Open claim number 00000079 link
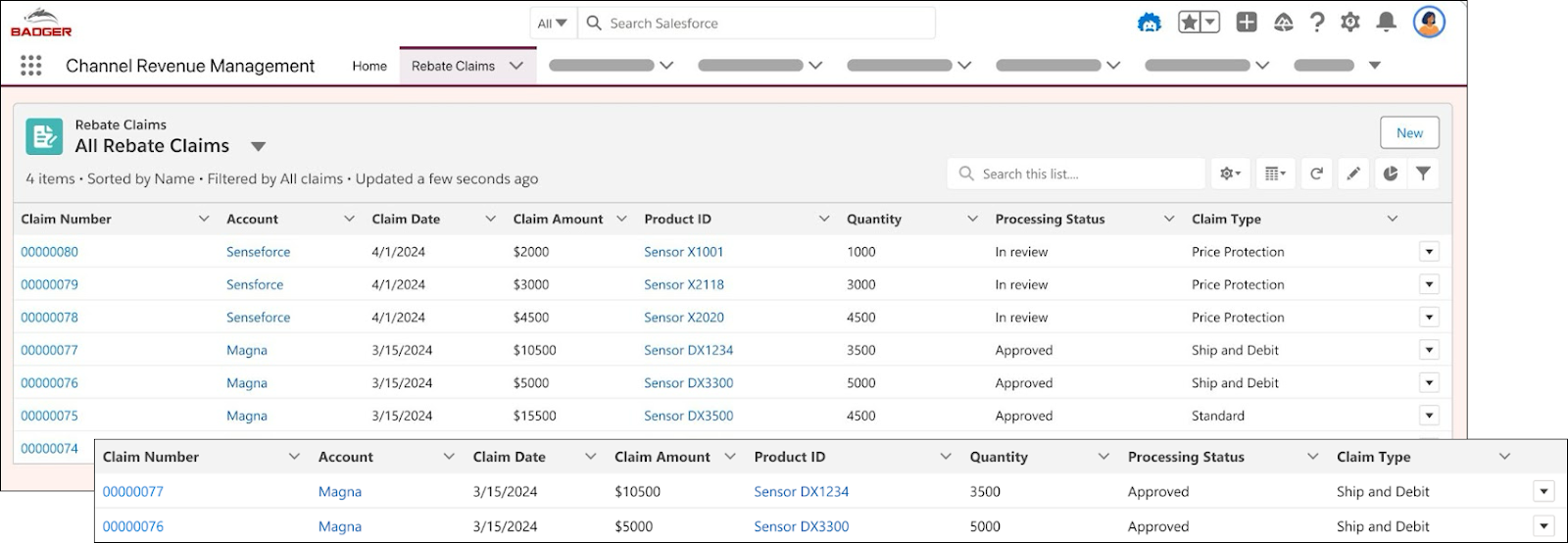The image size is (1568, 543). click(50, 284)
